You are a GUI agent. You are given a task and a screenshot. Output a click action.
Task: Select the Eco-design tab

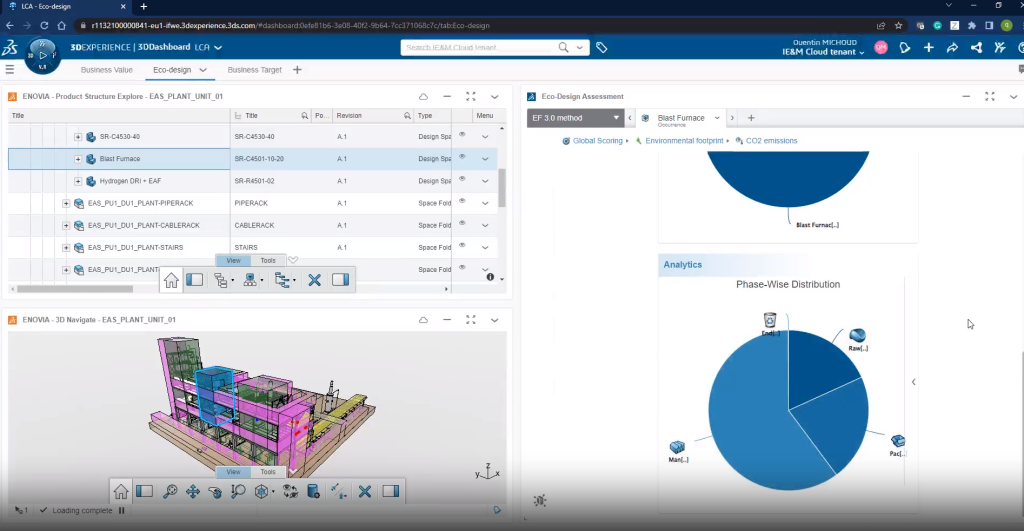click(x=172, y=70)
